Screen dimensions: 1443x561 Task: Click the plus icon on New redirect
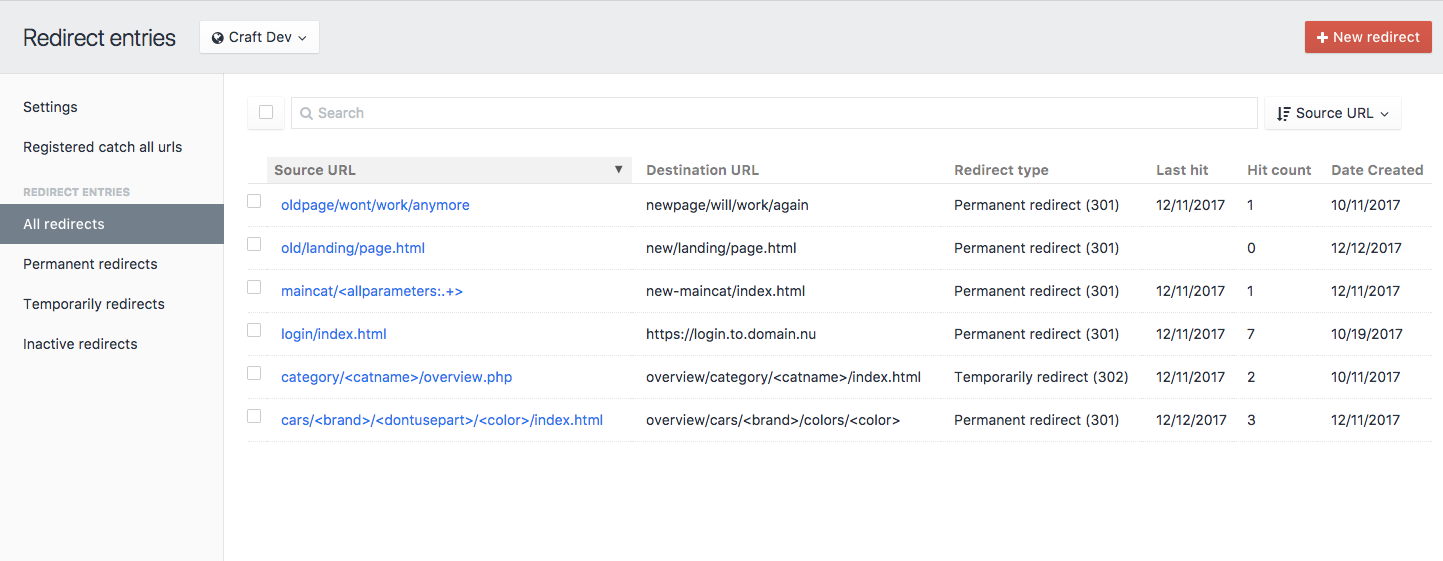tap(1322, 38)
